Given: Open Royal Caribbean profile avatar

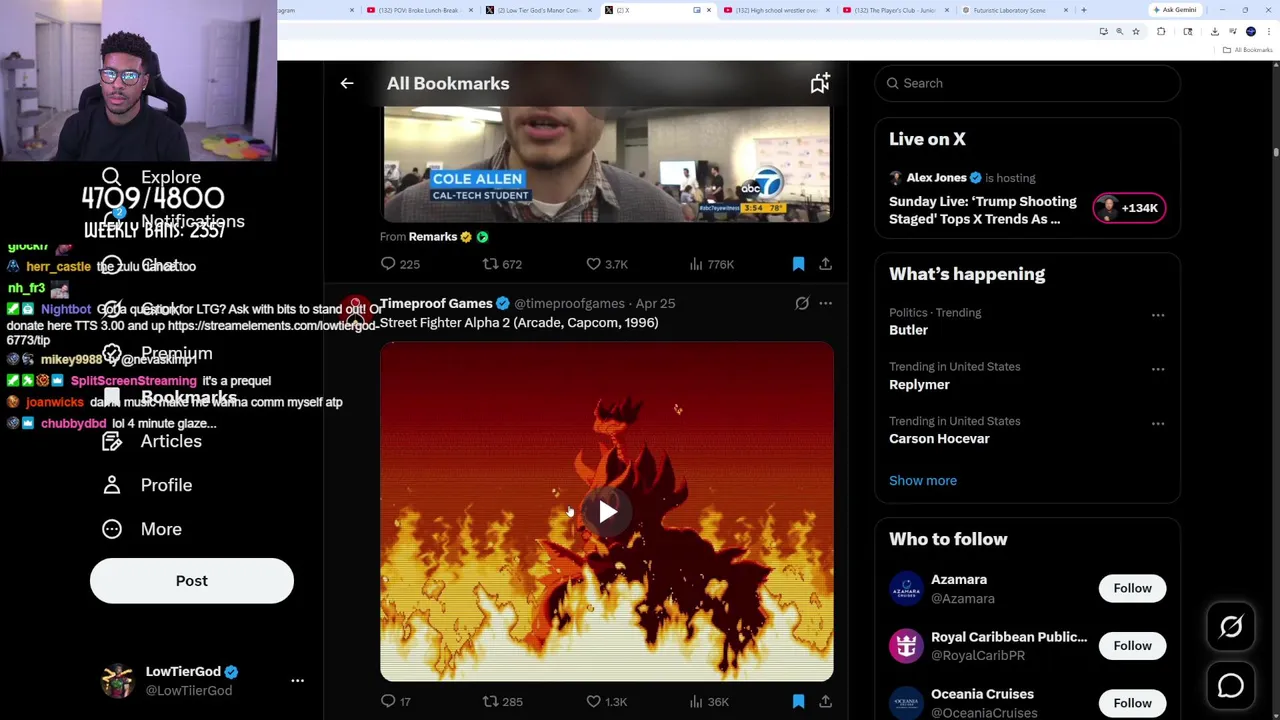Looking at the screenshot, I should coord(906,646).
